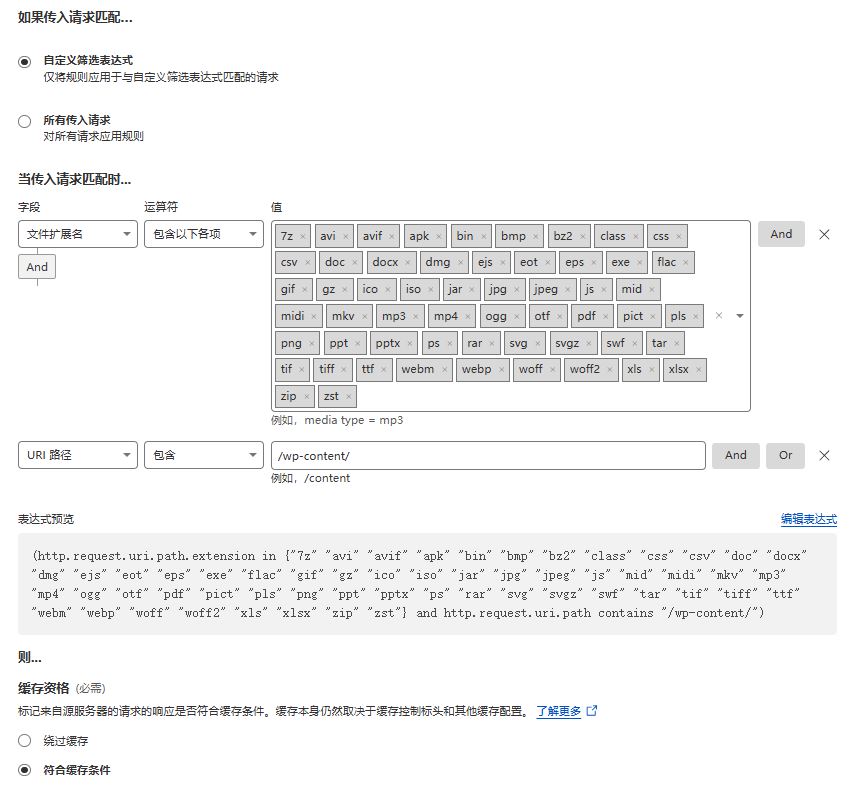Click the /wp-content/ value input field

click(x=488, y=455)
